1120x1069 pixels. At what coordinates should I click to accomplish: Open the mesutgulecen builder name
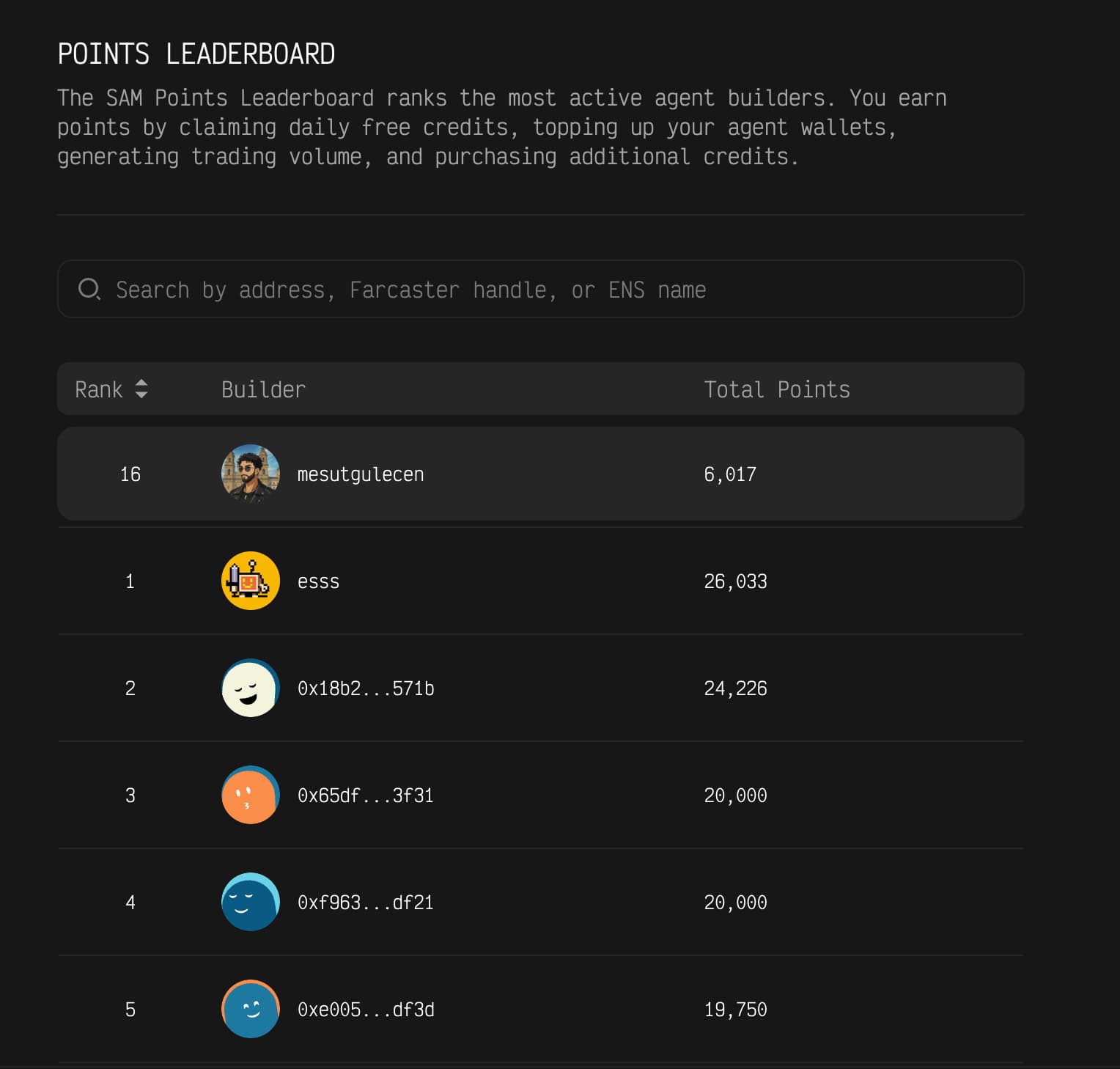tap(360, 474)
